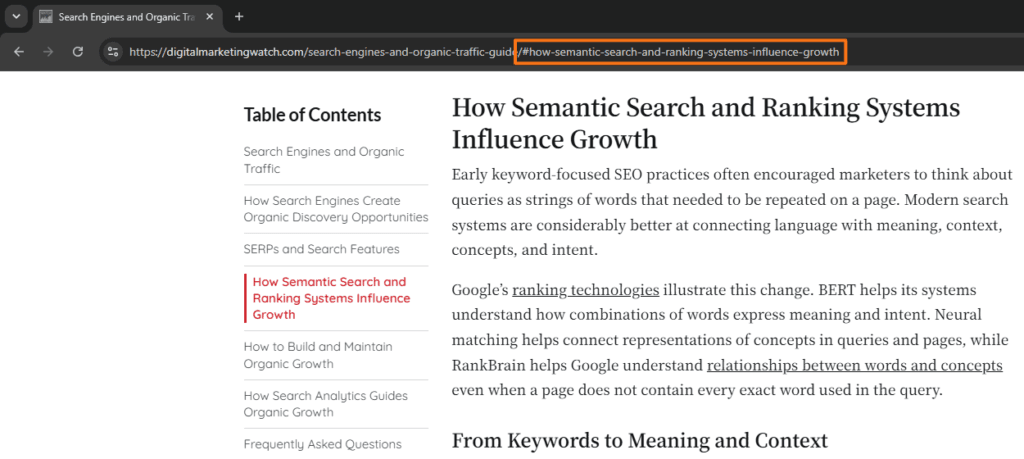
Task: Reload the current page
Action: (x=77, y=52)
